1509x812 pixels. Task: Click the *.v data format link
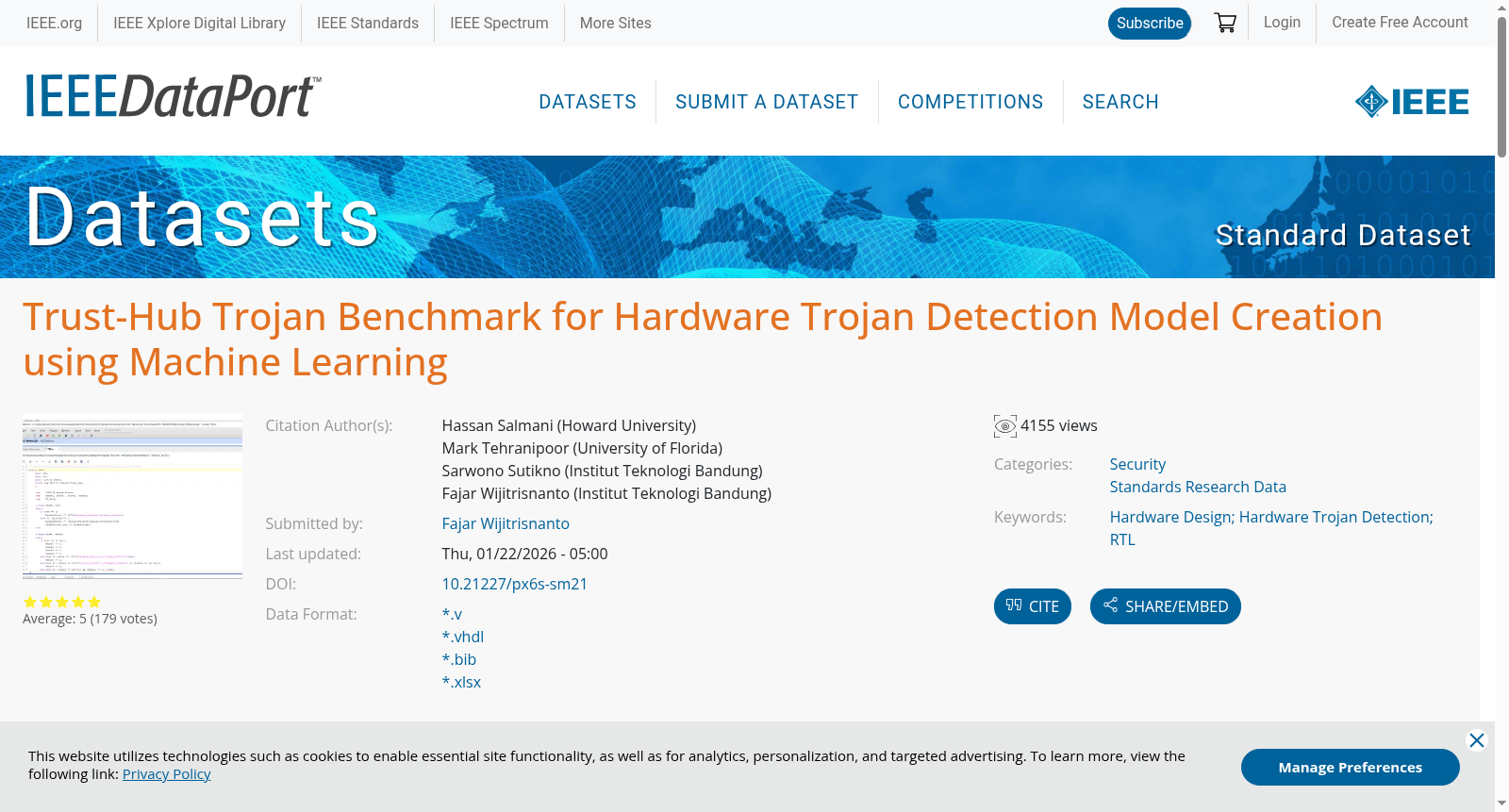coord(452,614)
